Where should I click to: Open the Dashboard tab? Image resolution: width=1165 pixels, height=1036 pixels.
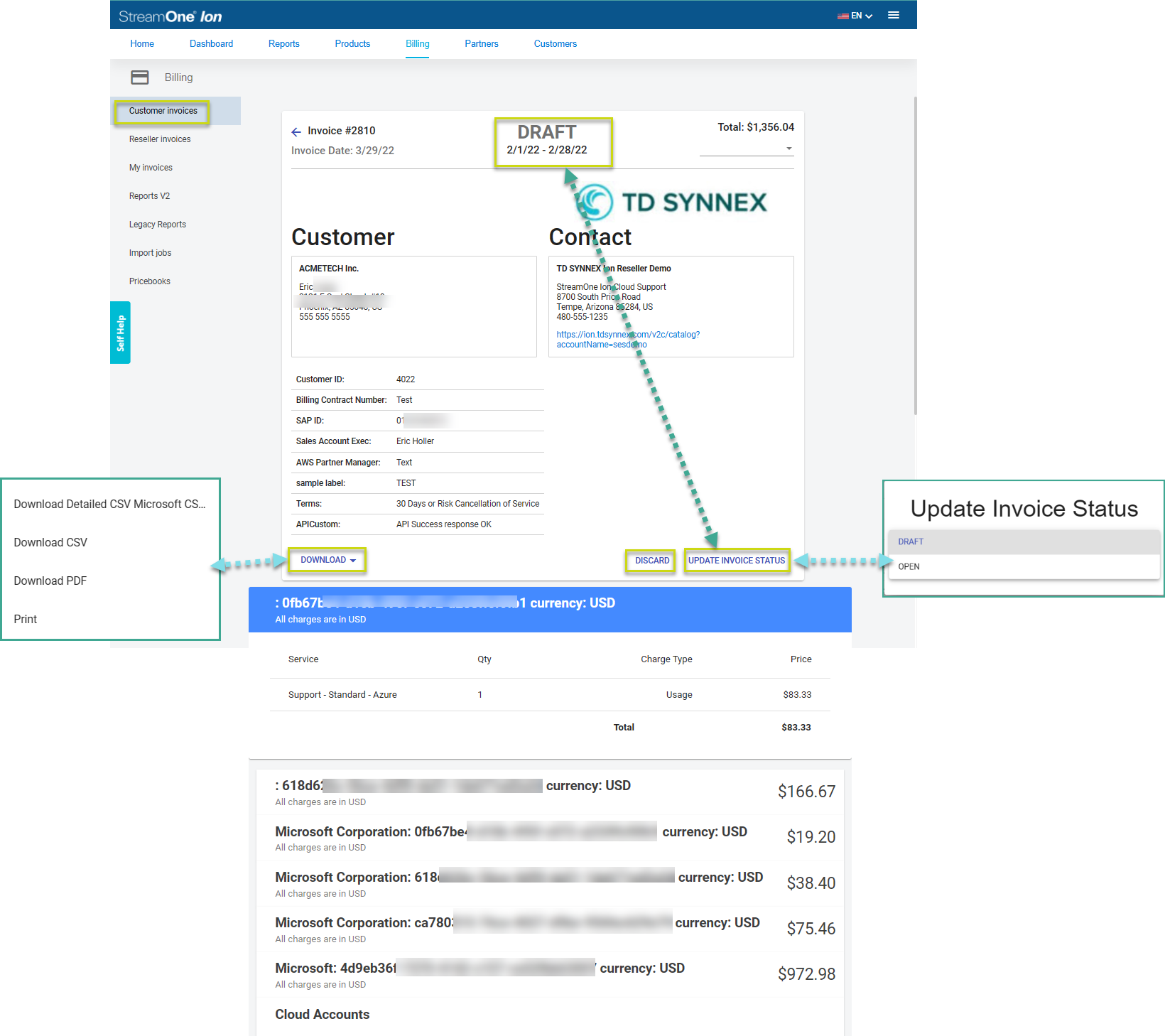click(211, 44)
